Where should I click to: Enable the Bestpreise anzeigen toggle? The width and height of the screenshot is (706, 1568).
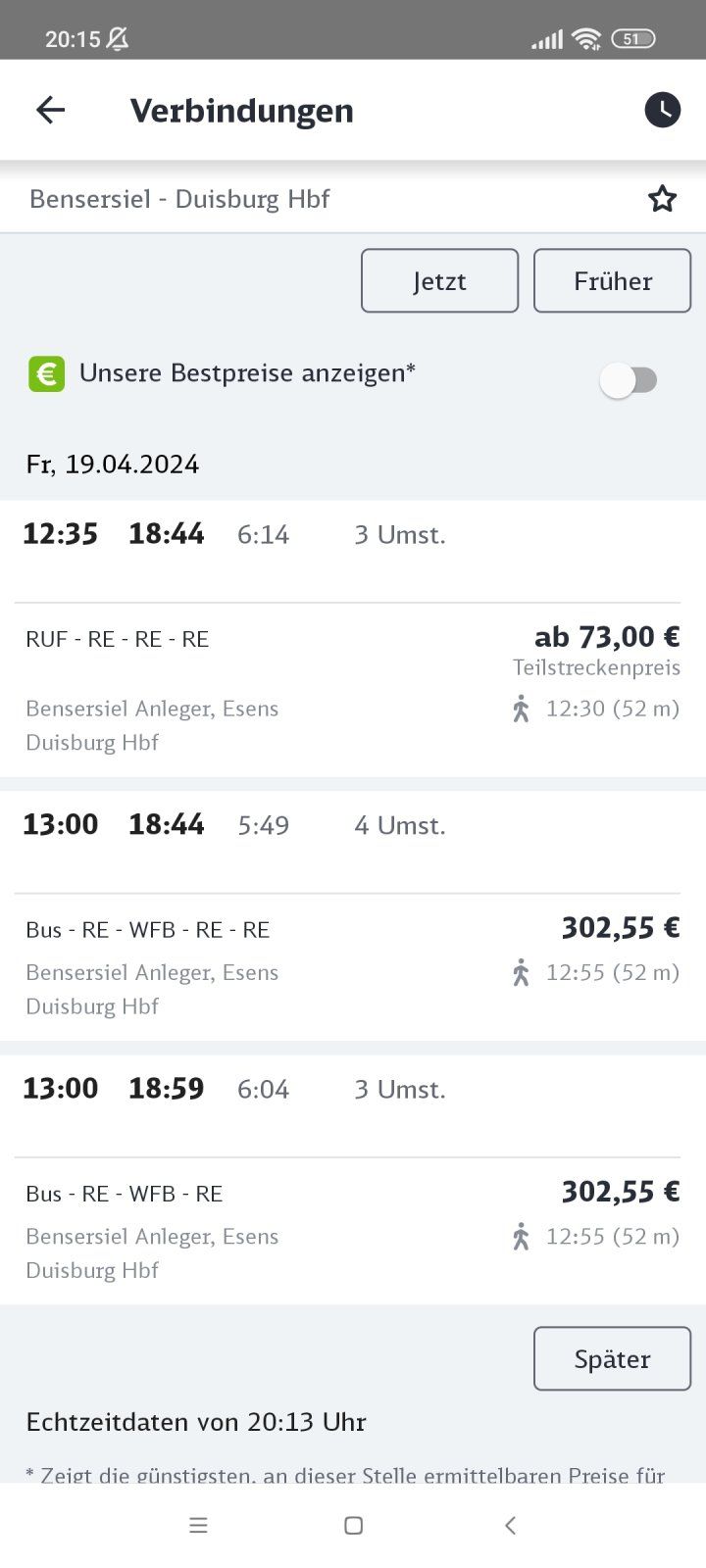tap(629, 380)
